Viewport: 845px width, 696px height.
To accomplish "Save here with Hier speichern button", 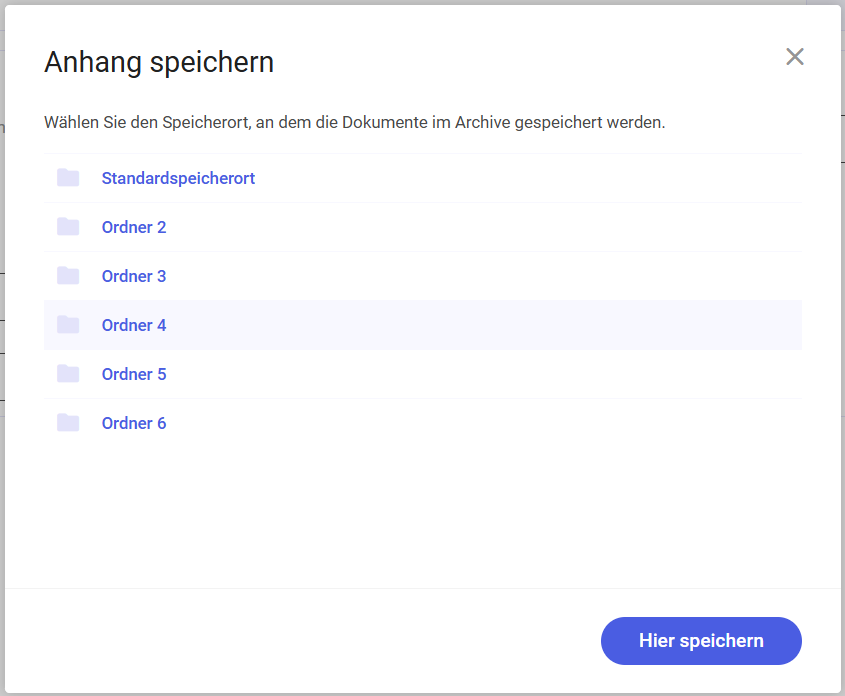I will tap(701, 641).
